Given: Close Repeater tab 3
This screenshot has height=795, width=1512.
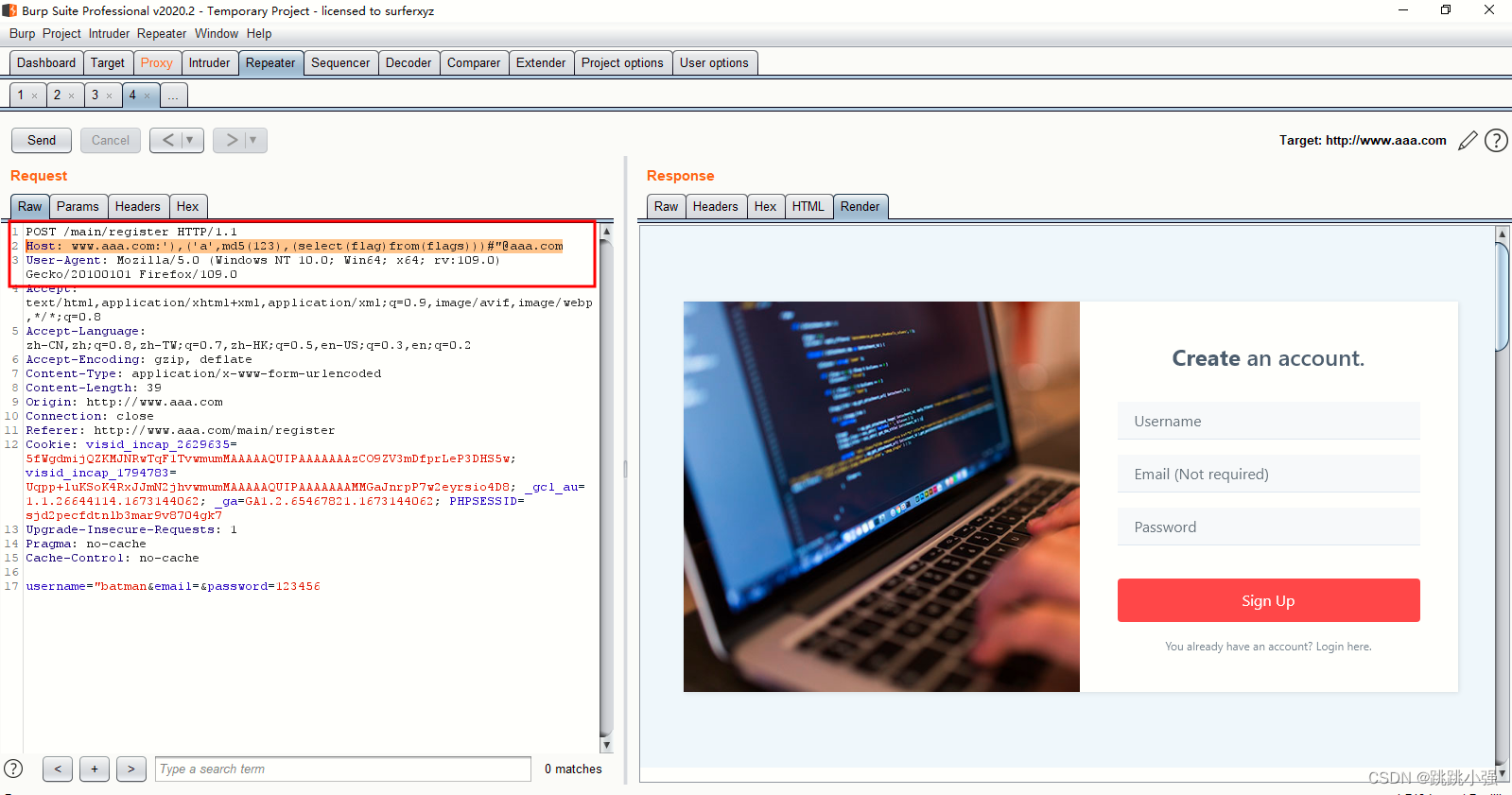Looking at the screenshot, I should (x=110, y=95).
